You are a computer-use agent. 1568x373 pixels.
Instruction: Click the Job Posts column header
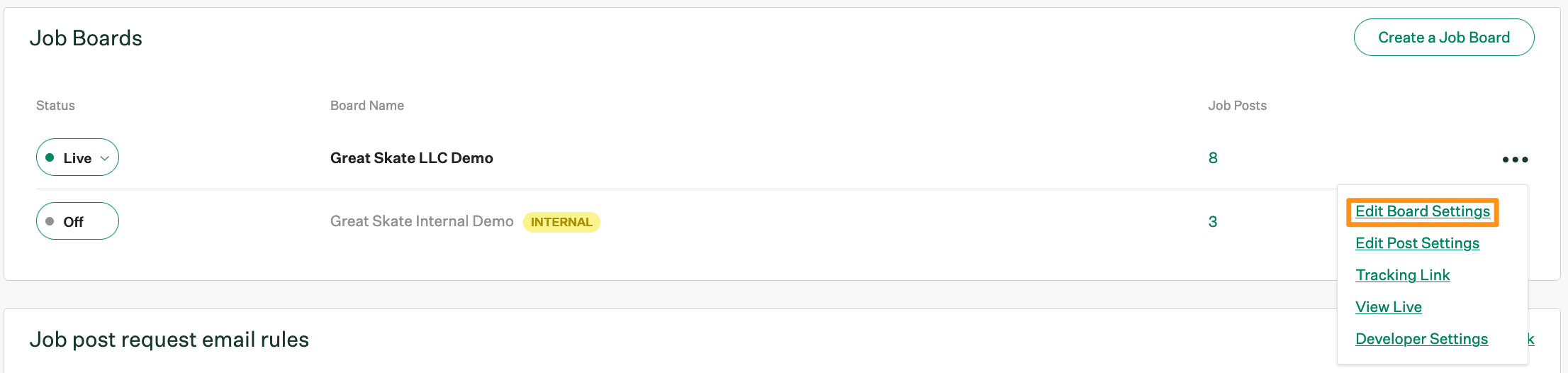tap(1237, 106)
